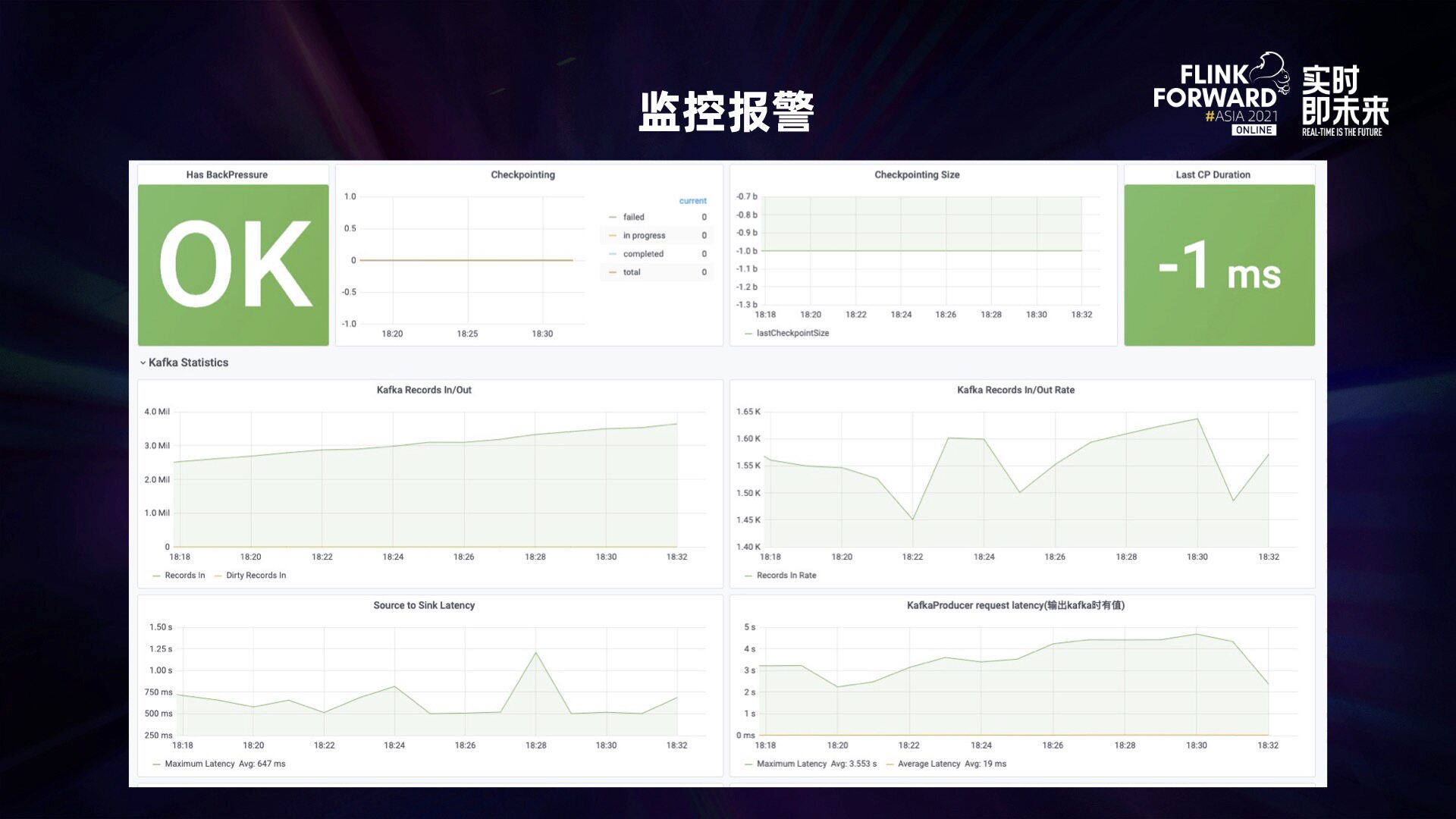Collapse the Kafka Statistics row chevron

tap(143, 363)
